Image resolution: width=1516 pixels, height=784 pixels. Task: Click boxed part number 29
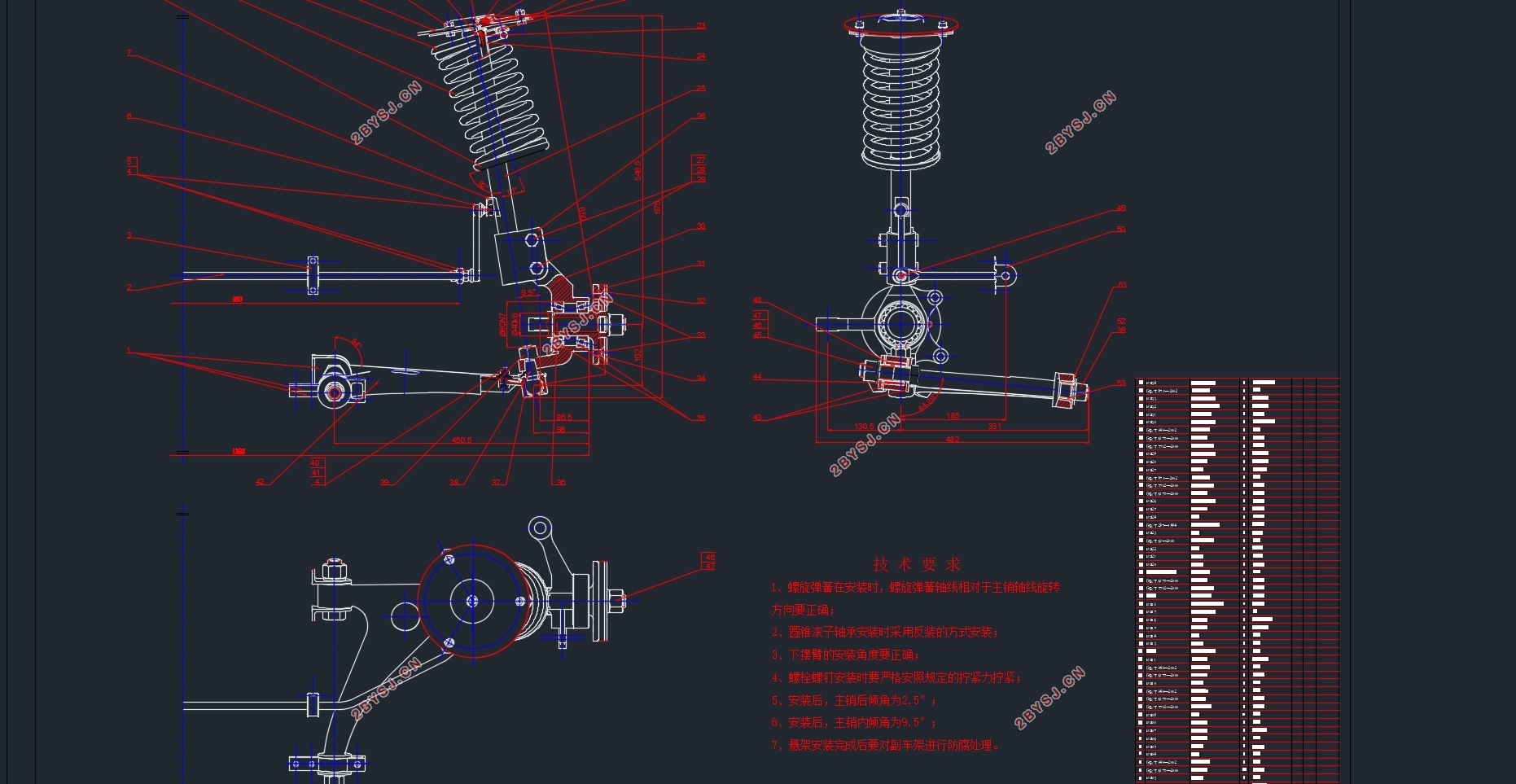[x=700, y=178]
